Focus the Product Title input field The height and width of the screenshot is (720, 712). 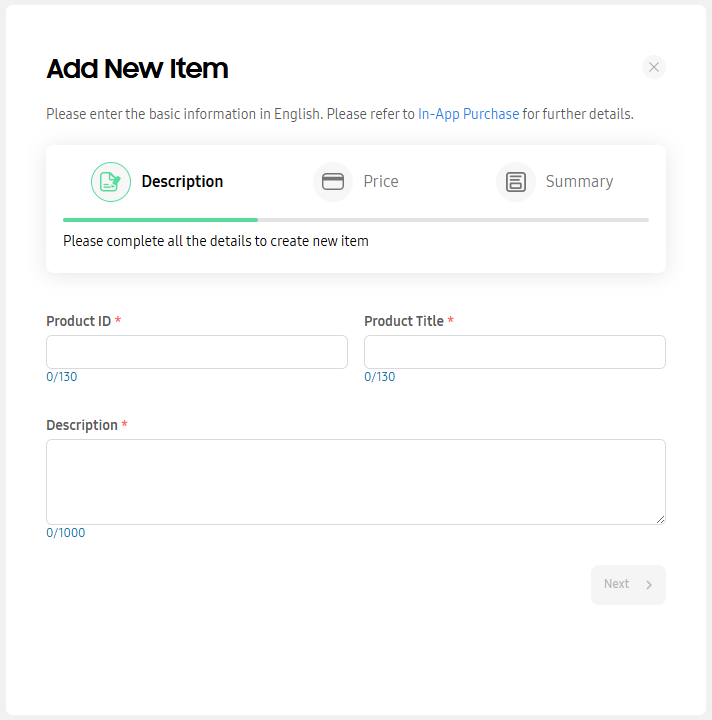[x=515, y=352]
